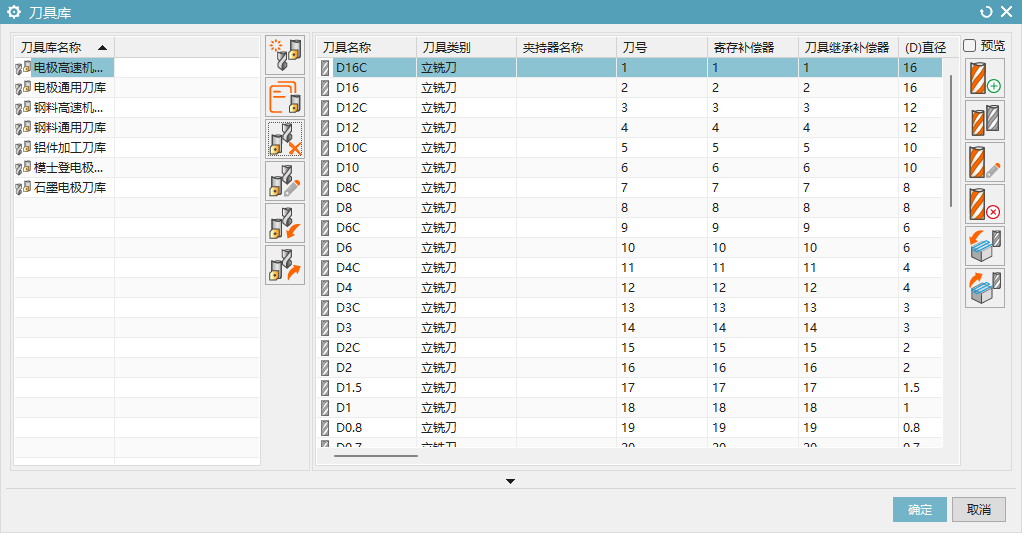Add a new tool with plus icon
The height and width of the screenshot is (533, 1022).
pos(985,78)
